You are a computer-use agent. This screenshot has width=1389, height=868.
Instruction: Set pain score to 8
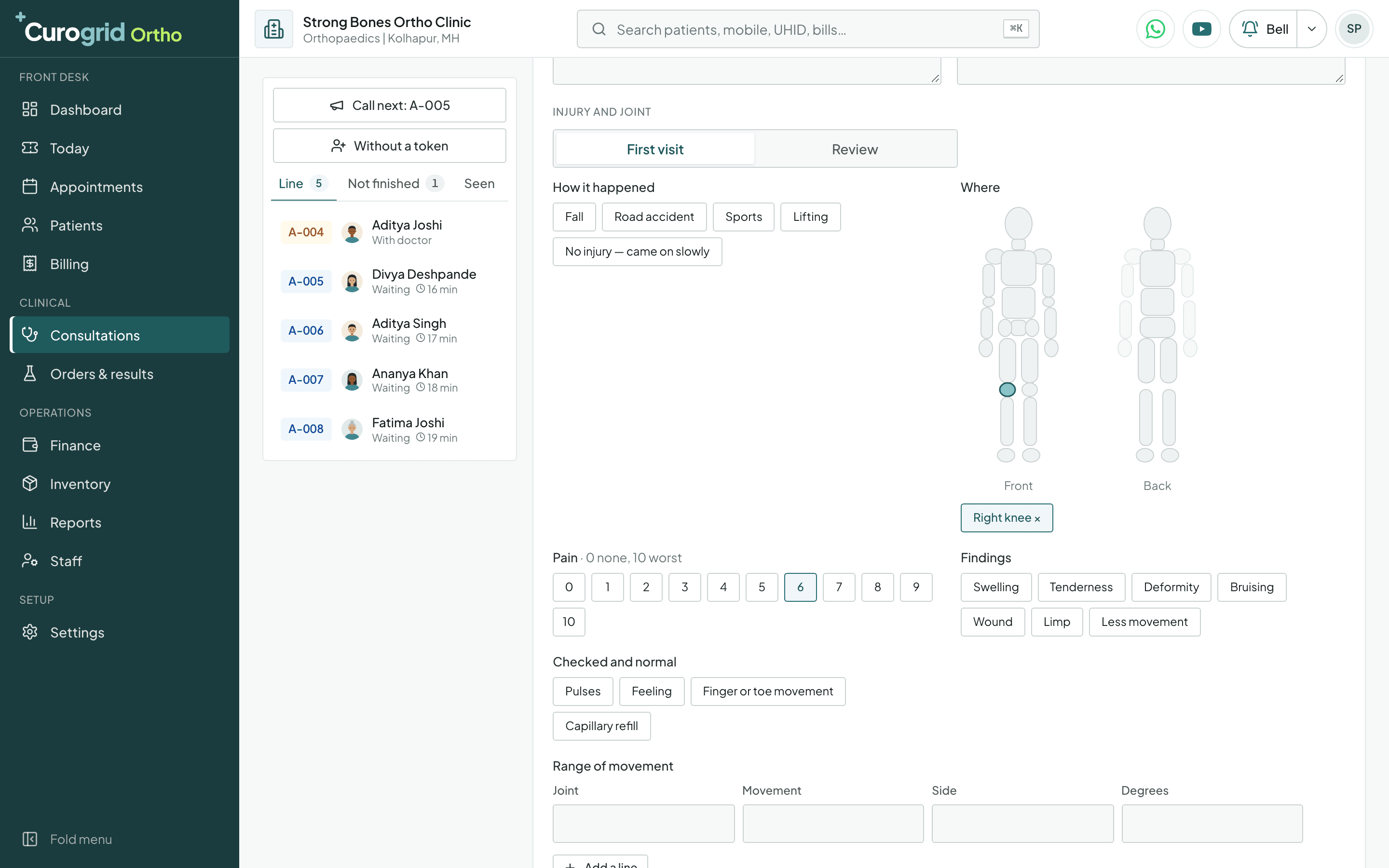pos(877,587)
